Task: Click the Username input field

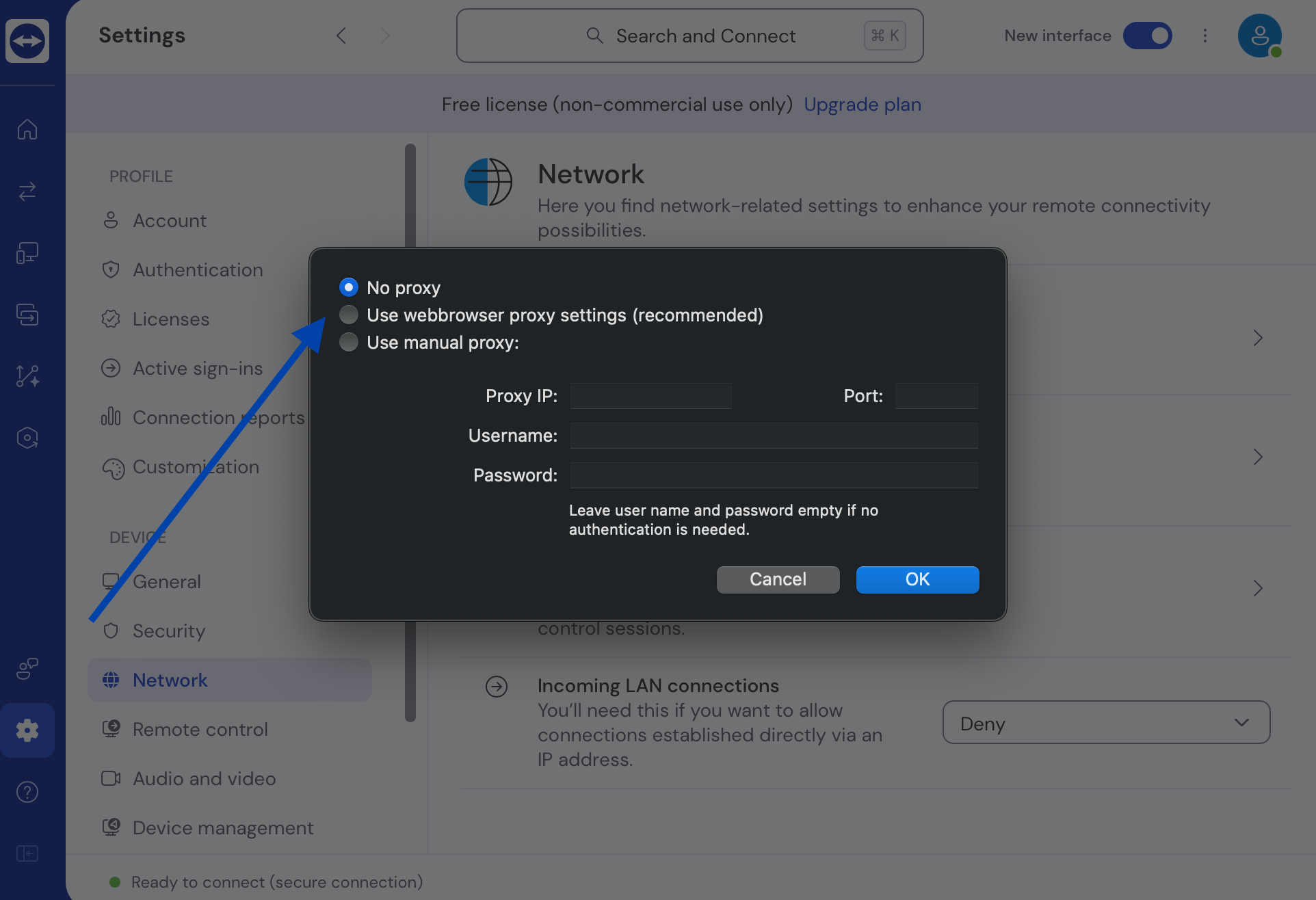Action: coord(774,436)
